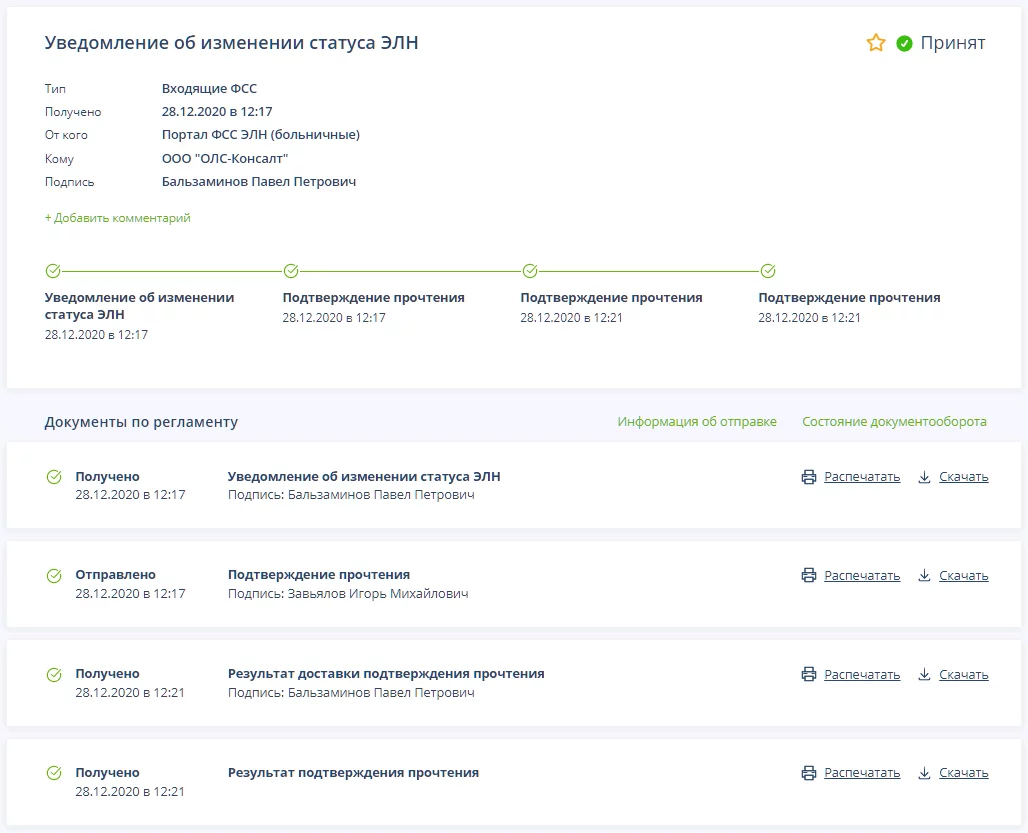Click status check icon of the Отправлено row
Image resolution: width=1028 pixels, height=833 pixels.
click(54, 576)
